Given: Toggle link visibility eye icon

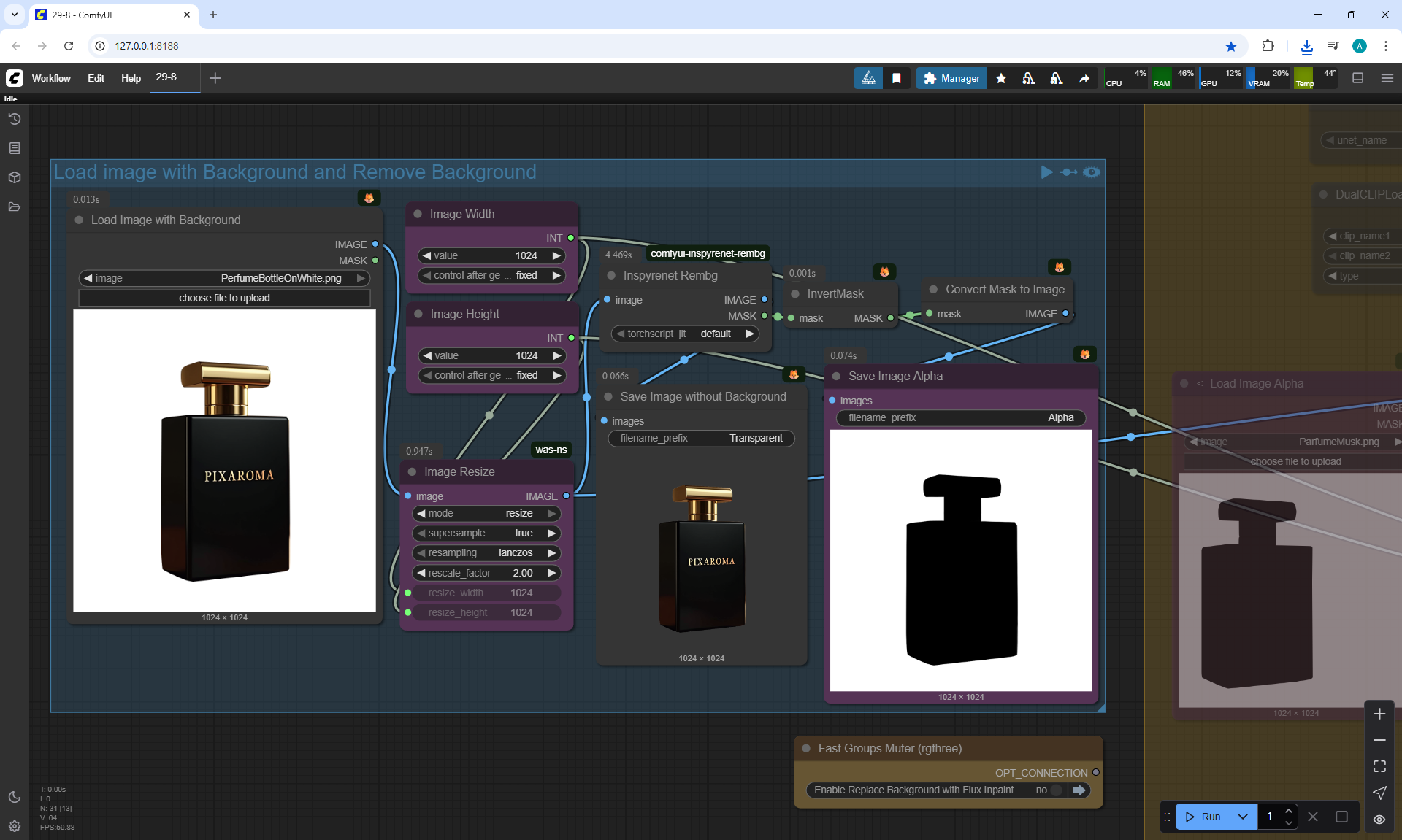Looking at the screenshot, I should click(1379, 820).
